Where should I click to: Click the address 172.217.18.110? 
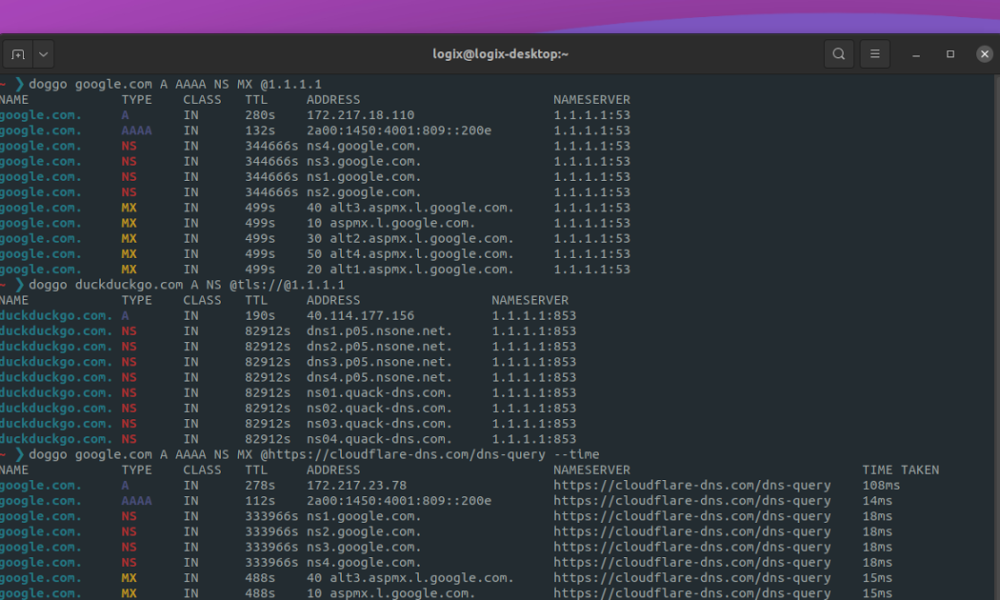(x=360, y=115)
